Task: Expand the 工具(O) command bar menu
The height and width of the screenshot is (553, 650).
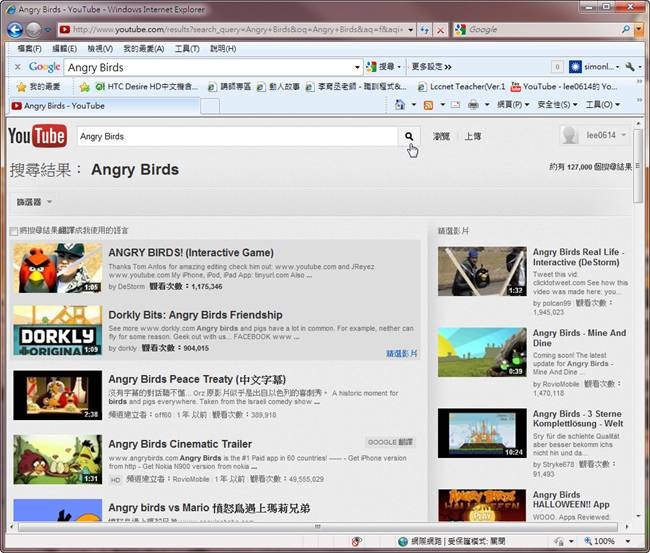Action: [x=603, y=105]
